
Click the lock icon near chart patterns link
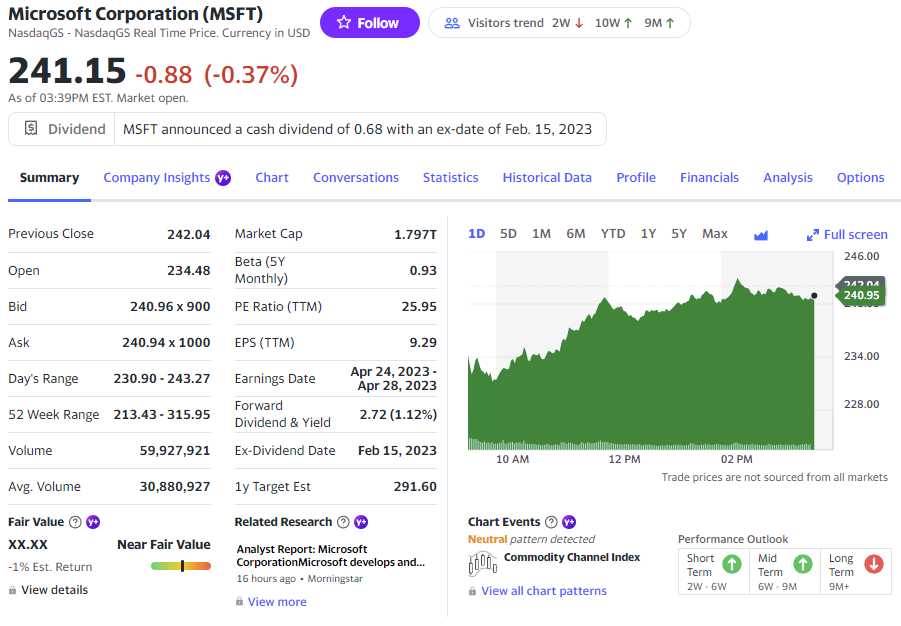pos(472,590)
